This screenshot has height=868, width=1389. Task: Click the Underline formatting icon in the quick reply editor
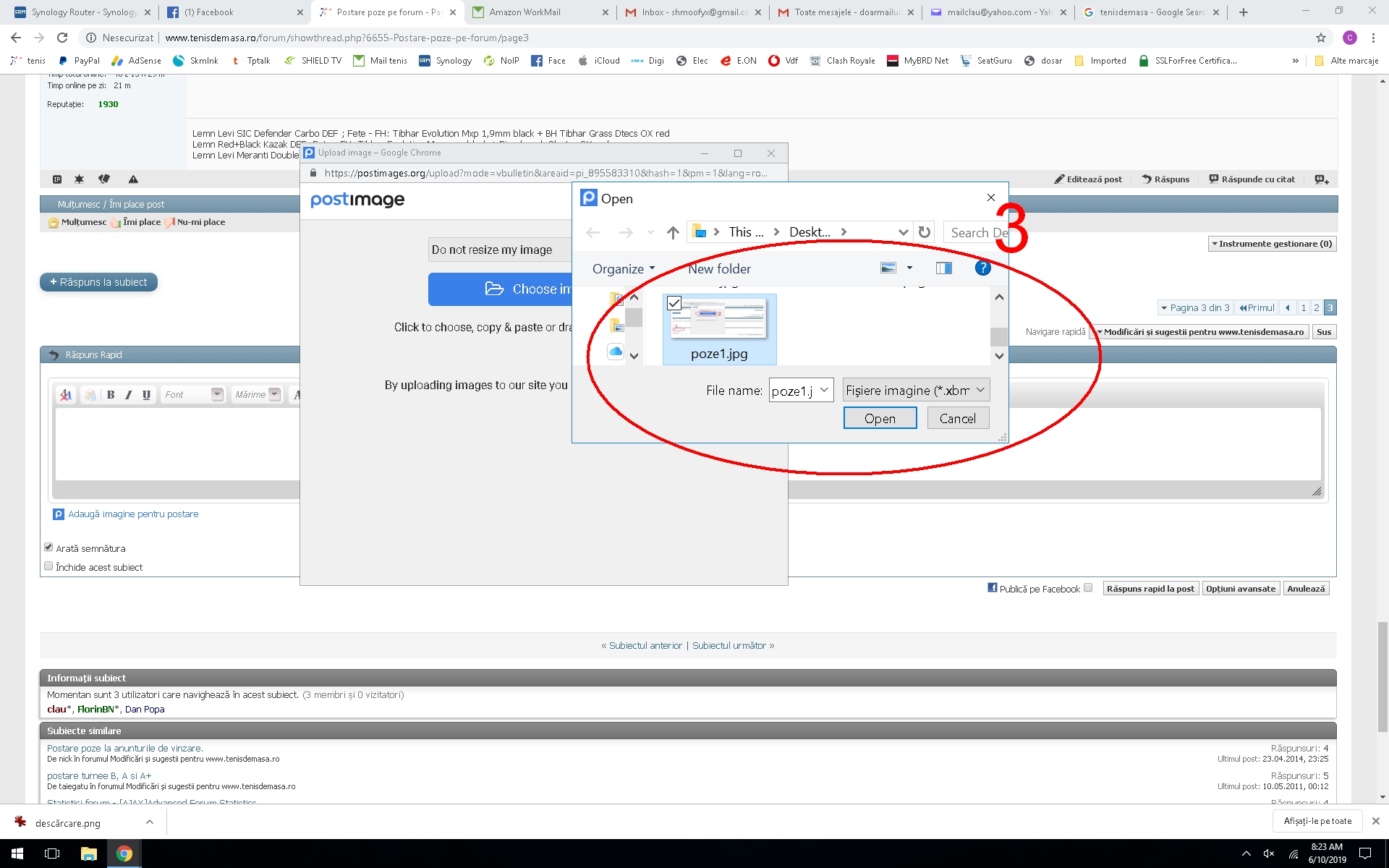tap(146, 394)
